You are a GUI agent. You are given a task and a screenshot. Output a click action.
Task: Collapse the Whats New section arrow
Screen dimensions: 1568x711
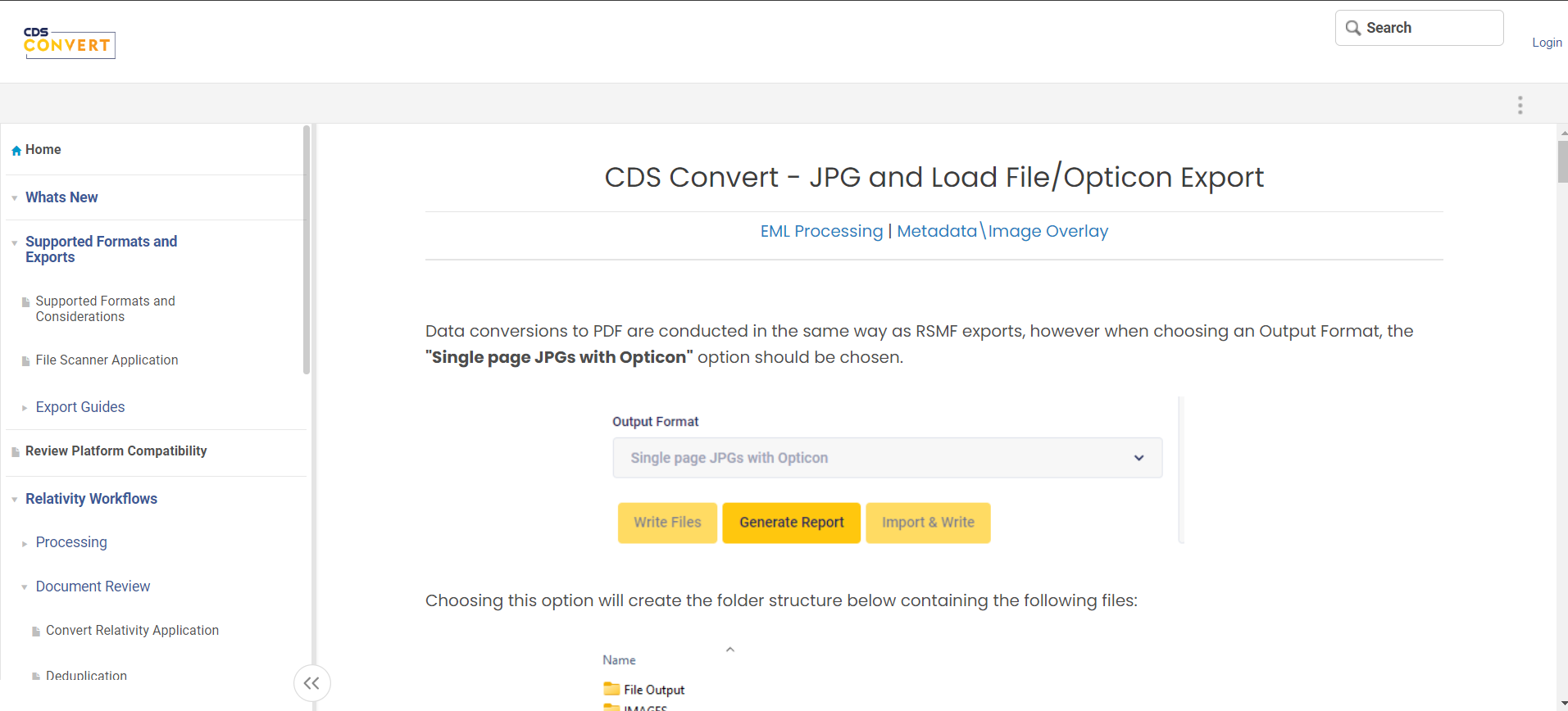click(x=15, y=198)
